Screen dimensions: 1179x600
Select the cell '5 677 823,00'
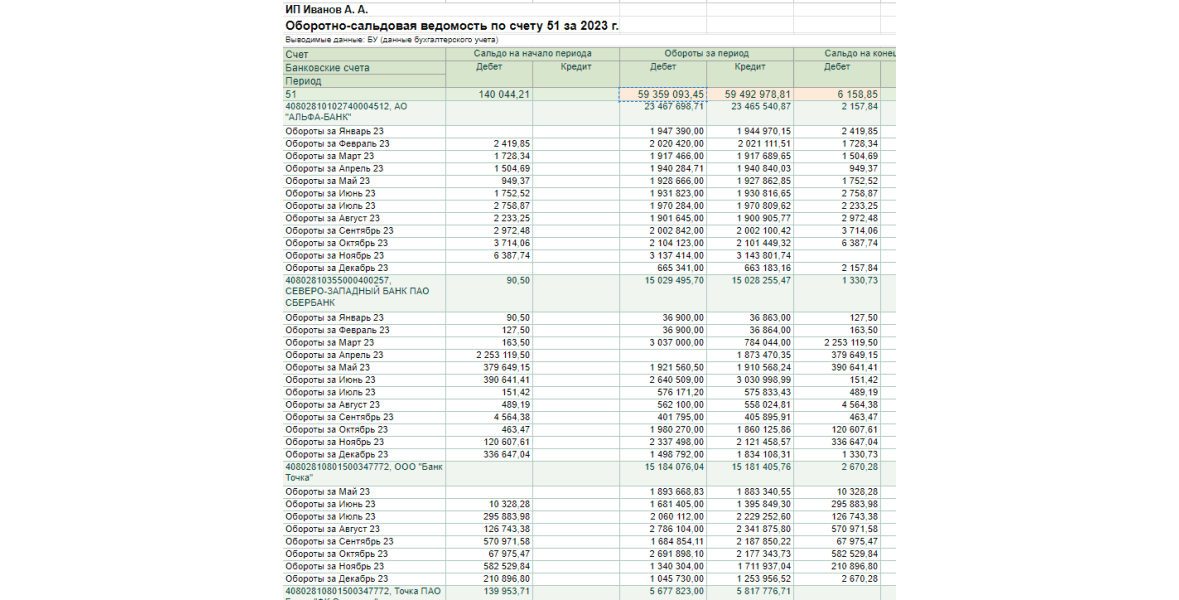[x=662, y=592]
